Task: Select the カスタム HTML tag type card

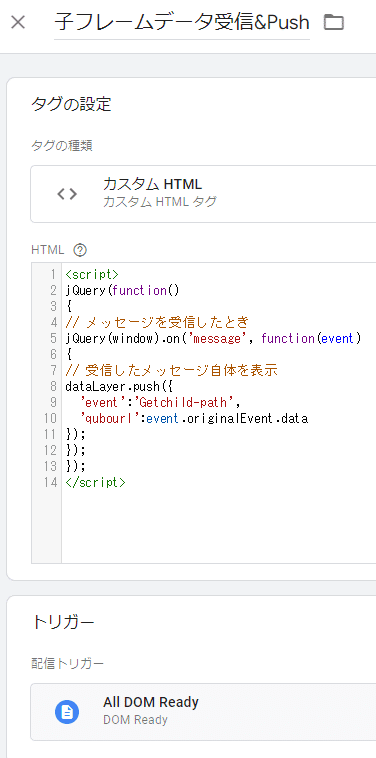Action: [203, 194]
